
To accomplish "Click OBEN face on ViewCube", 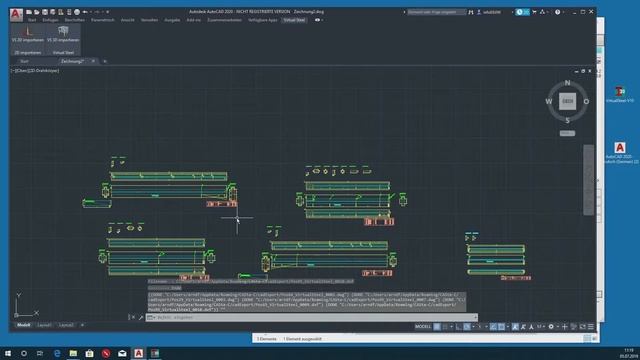I will coord(567,101).
